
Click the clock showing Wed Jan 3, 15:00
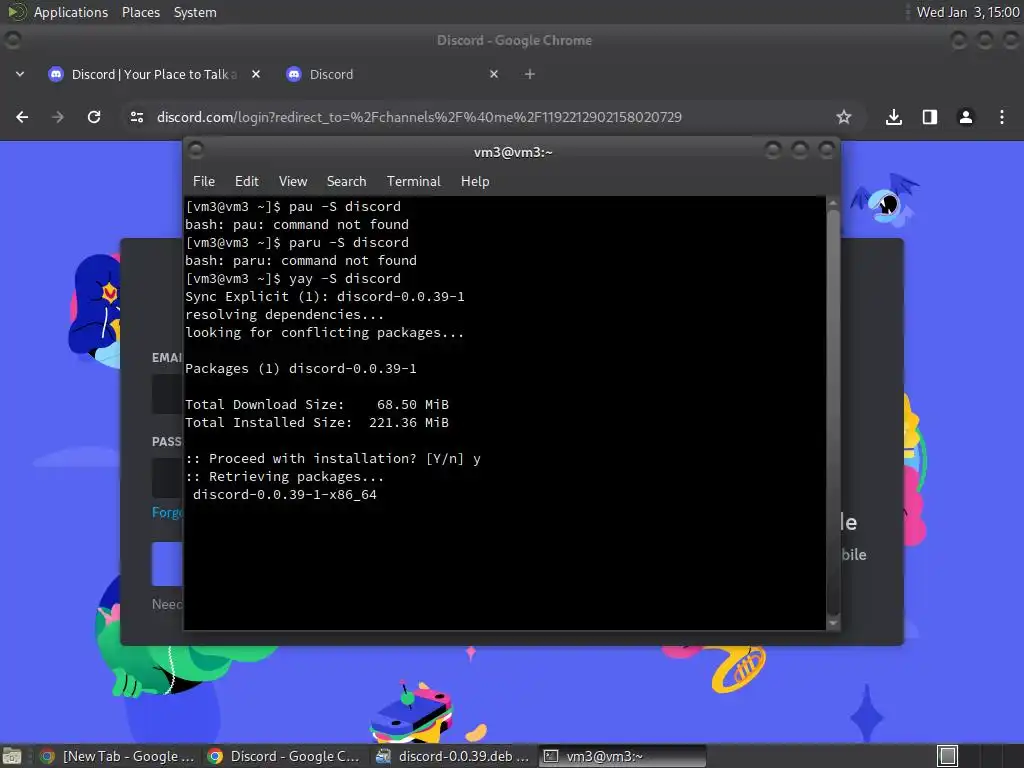(x=968, y=12)
